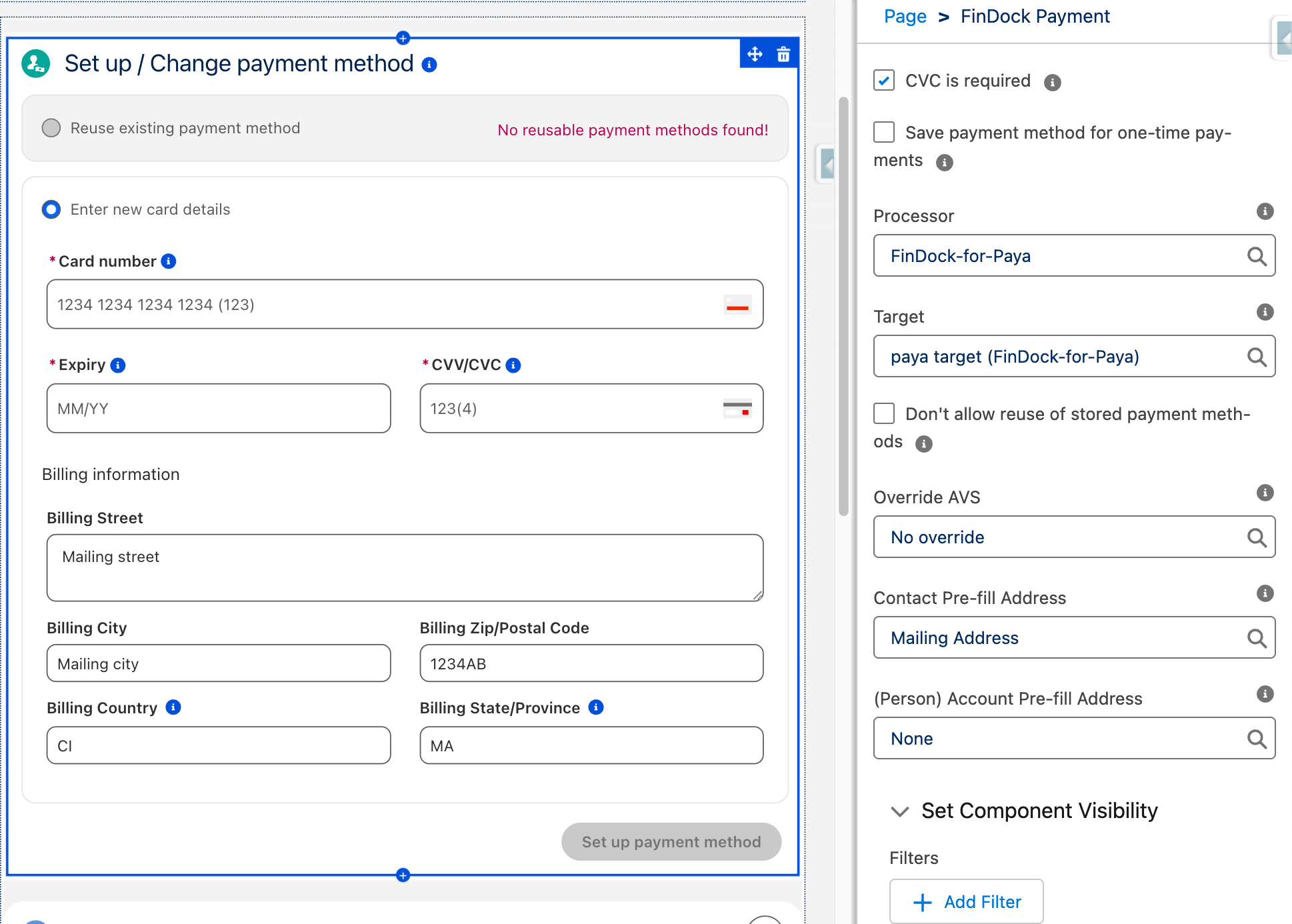This screenshot has height=924, width=1292.
Task: Enable Save payment method for one-time payments
Action: click(x=883, y=133)
